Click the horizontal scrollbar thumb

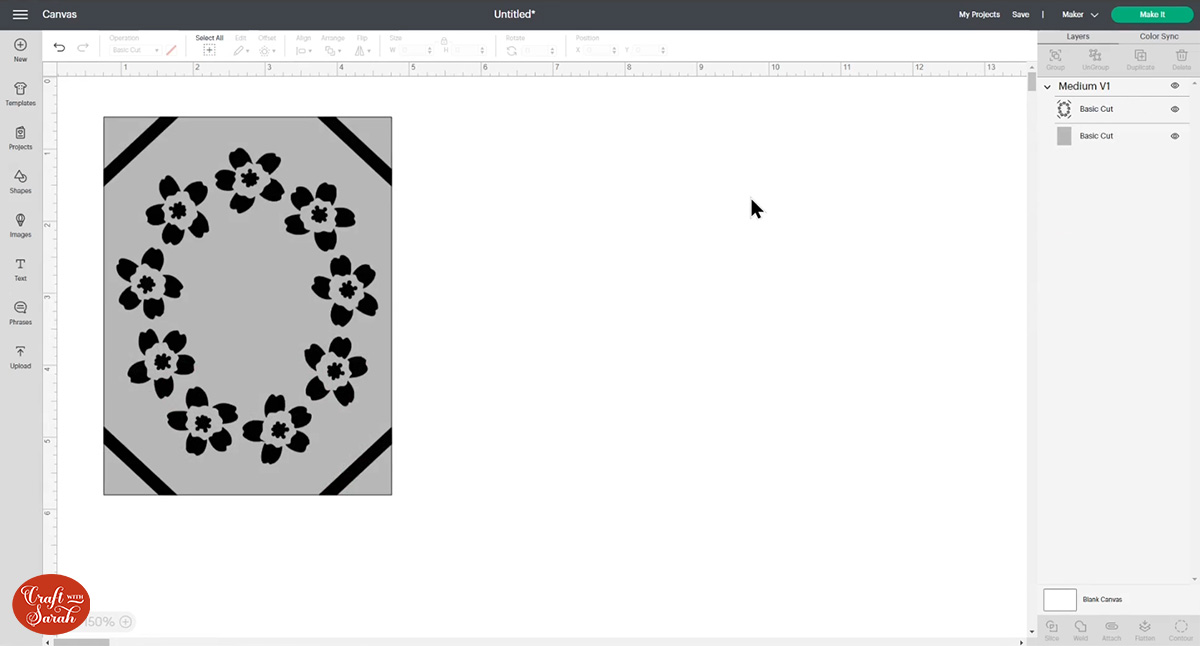(81, 642)
